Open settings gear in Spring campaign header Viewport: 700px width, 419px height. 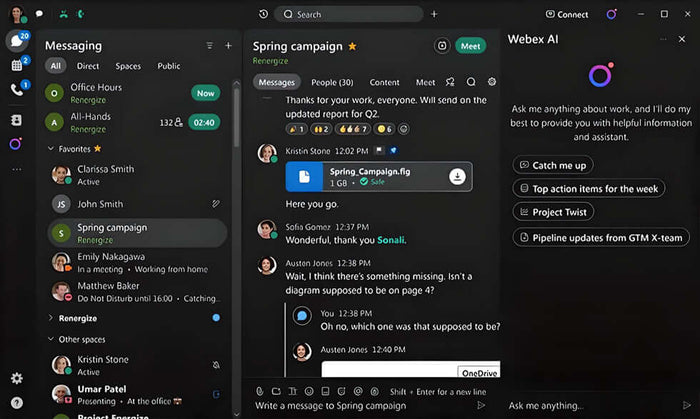click(491, 82)
